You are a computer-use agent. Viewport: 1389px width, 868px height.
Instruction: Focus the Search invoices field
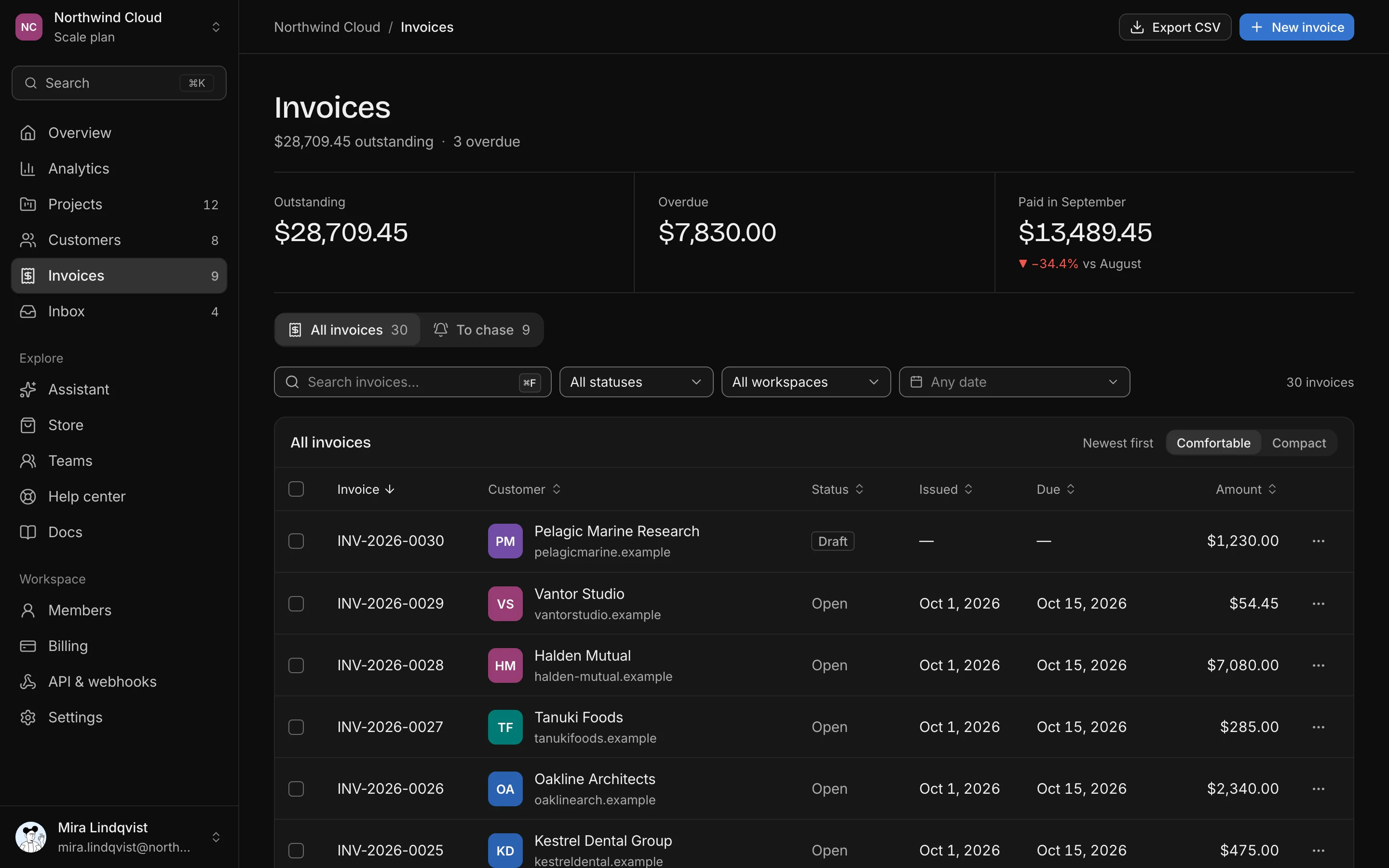tap(412, 382)
